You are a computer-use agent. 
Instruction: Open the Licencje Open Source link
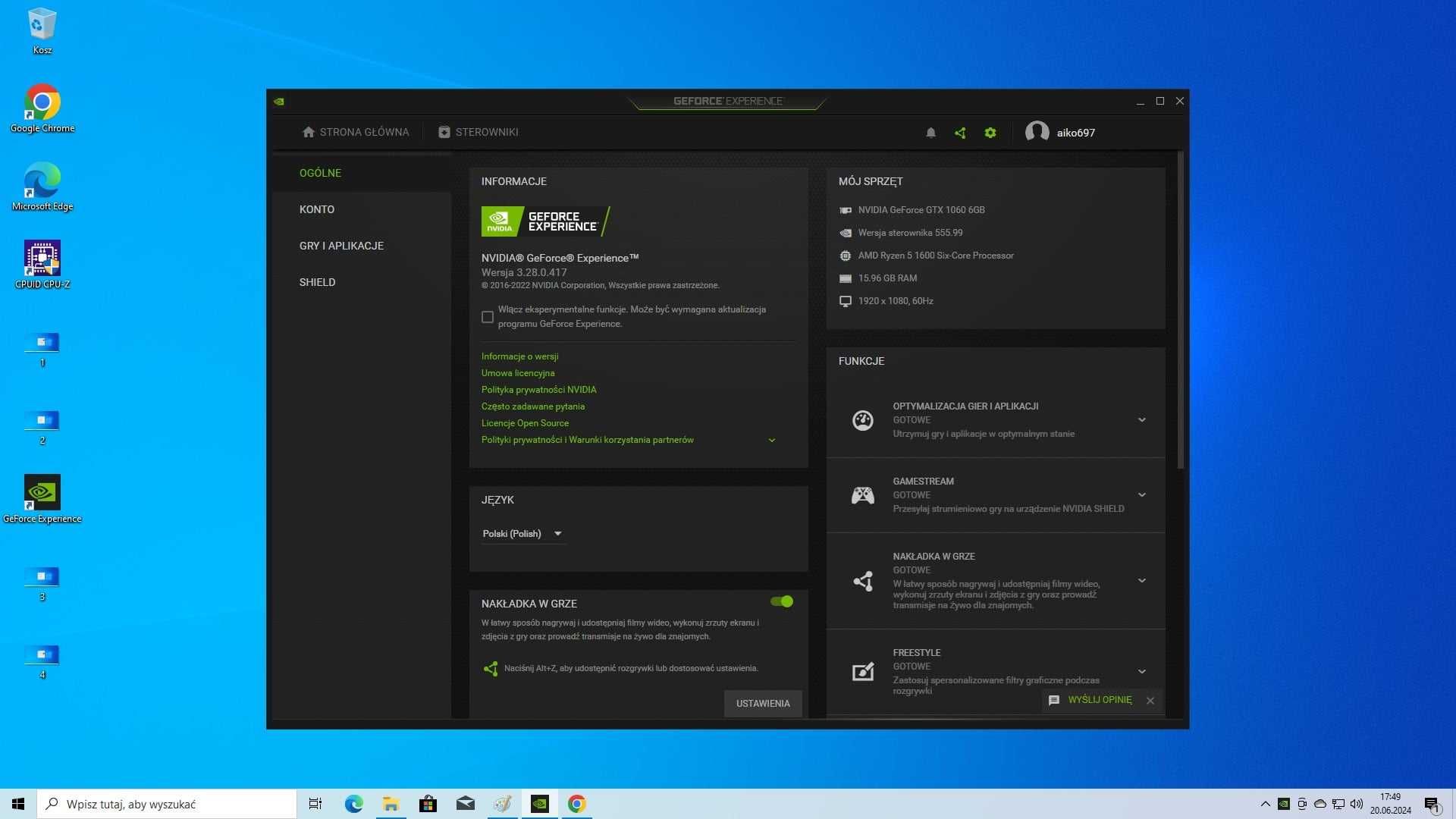pyautogui.click(x=525, y=423)
